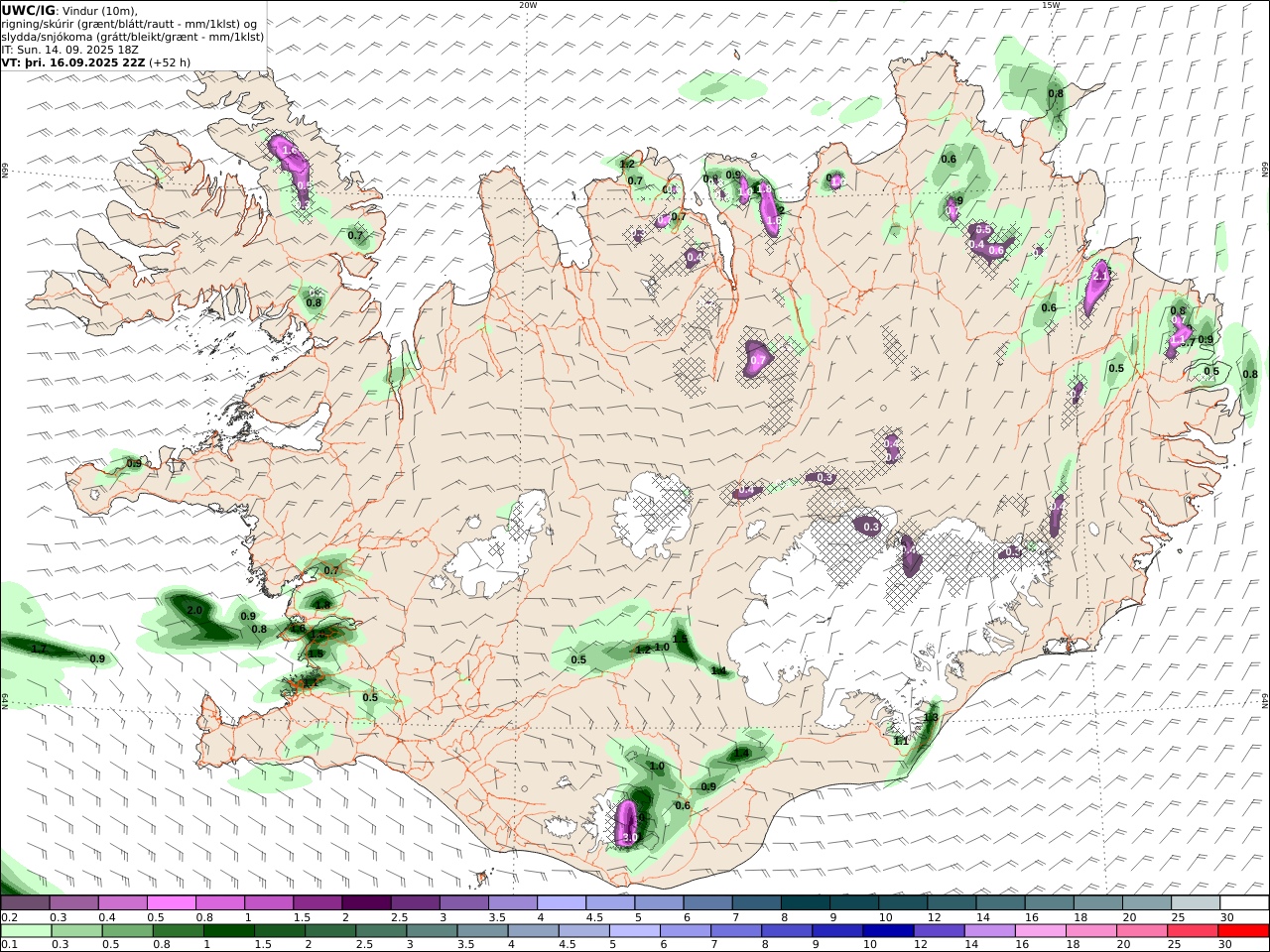The image size is (1270, 952).
Task: Select the 12–14 swatch in the rain legend
Action: [x=939, y=931]
